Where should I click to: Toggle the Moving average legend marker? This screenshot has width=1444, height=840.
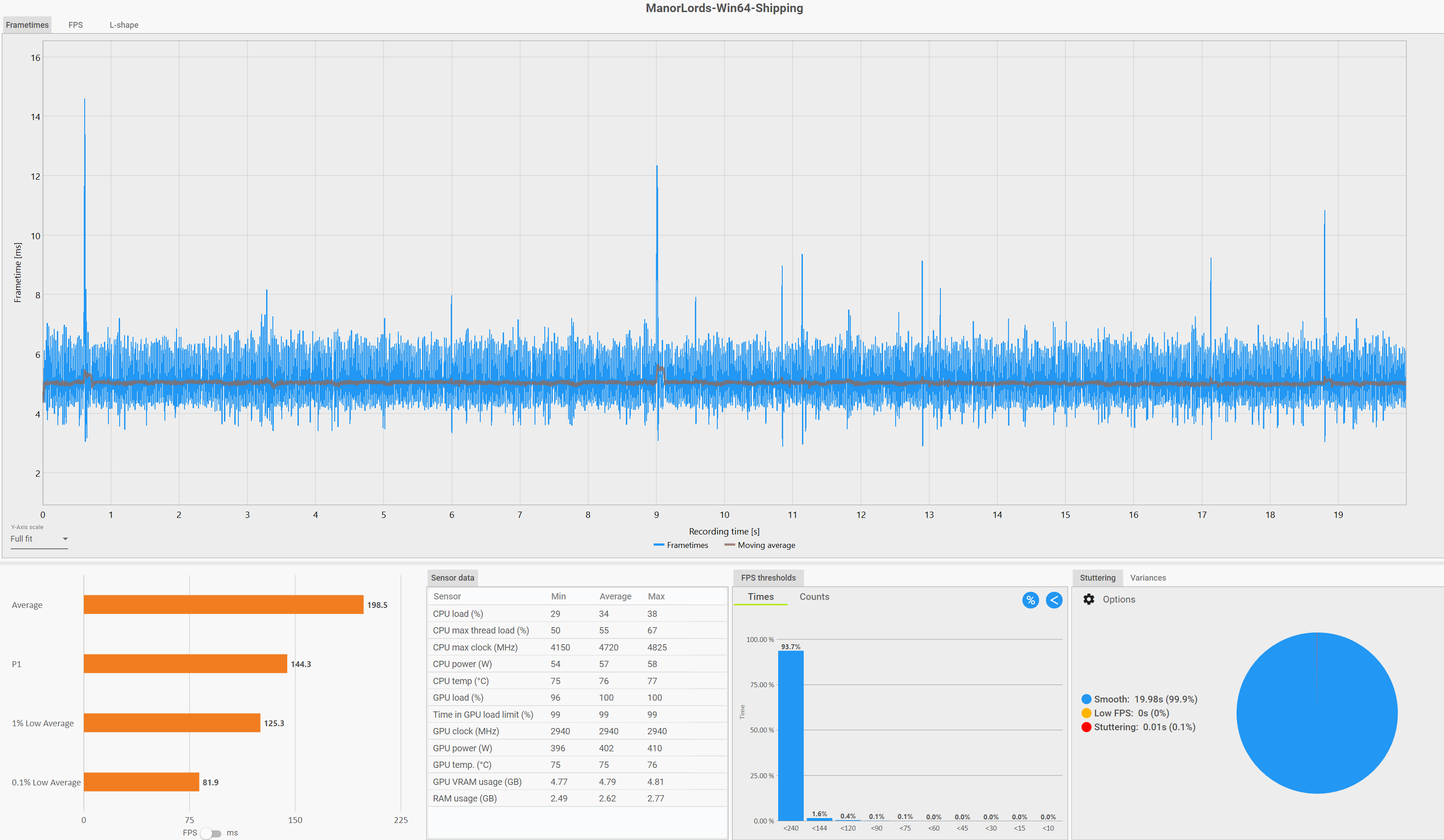coord(729,545)
